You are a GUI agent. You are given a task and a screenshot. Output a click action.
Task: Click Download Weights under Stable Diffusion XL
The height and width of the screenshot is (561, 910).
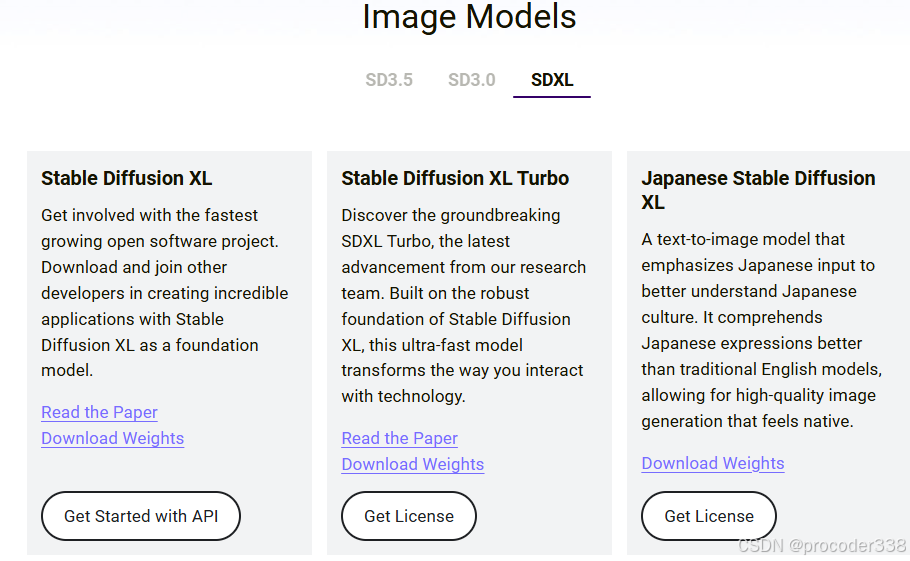113,438
